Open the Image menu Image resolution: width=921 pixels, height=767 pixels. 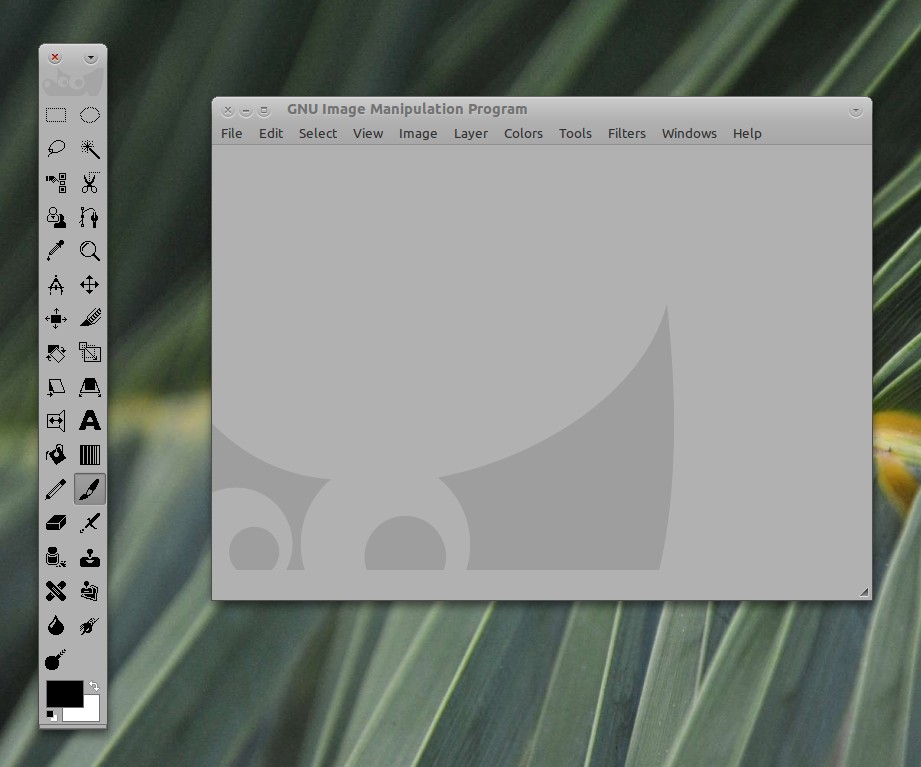pyautogui.click(x=418, y=133)
